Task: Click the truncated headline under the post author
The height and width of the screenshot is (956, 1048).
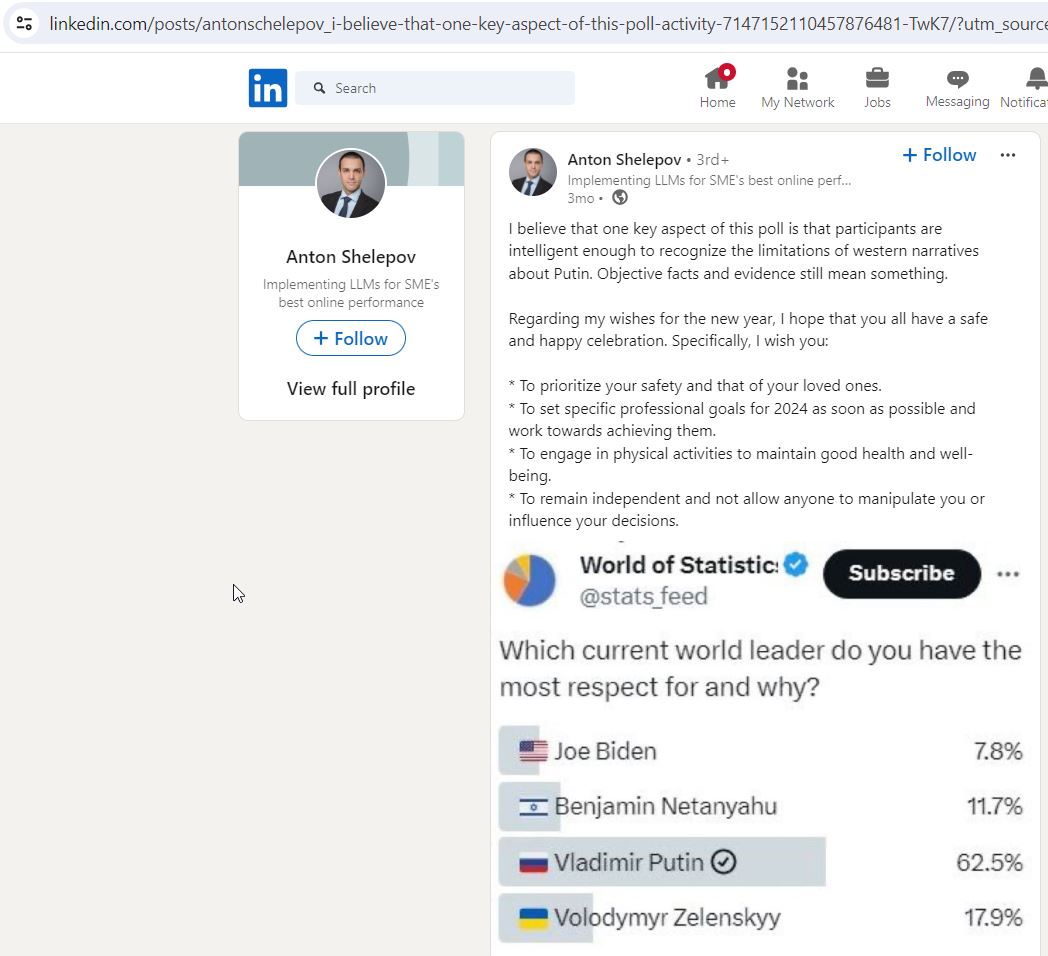Action: coord(709,181)
